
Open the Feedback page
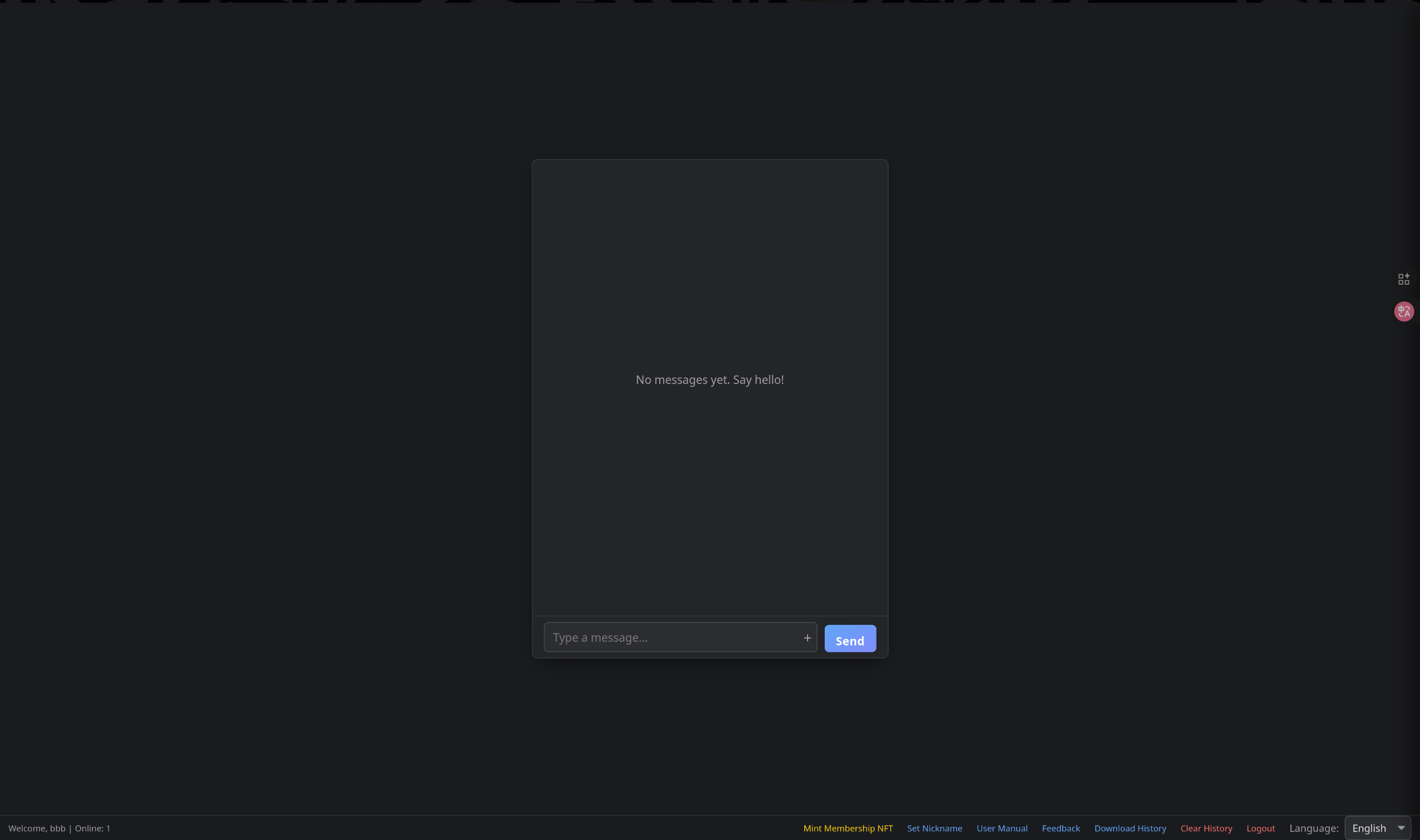pyautogui.click(x=1060, y=828)
